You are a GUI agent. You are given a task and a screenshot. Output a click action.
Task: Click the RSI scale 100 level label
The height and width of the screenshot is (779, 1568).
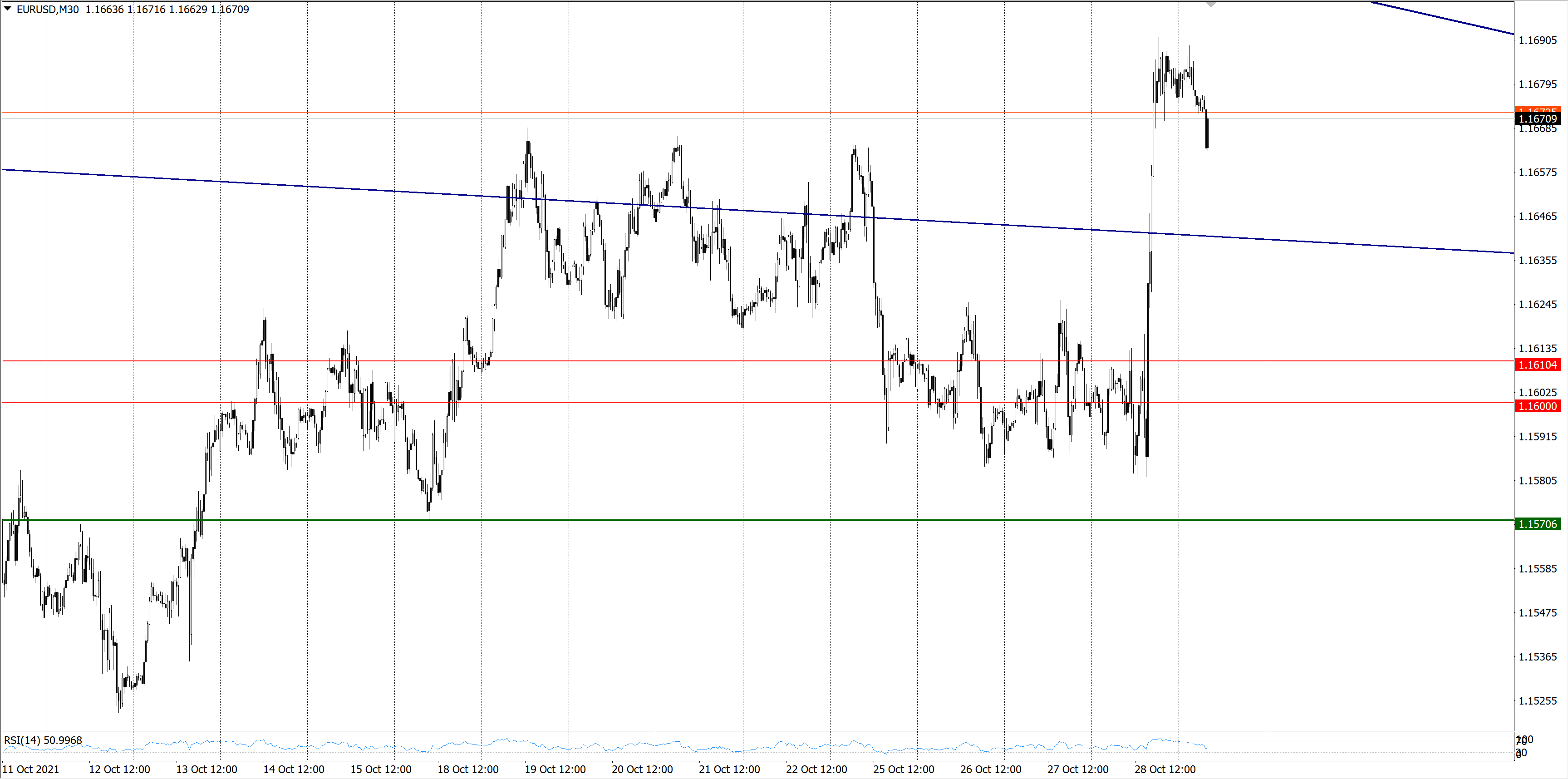[1525, 740]
